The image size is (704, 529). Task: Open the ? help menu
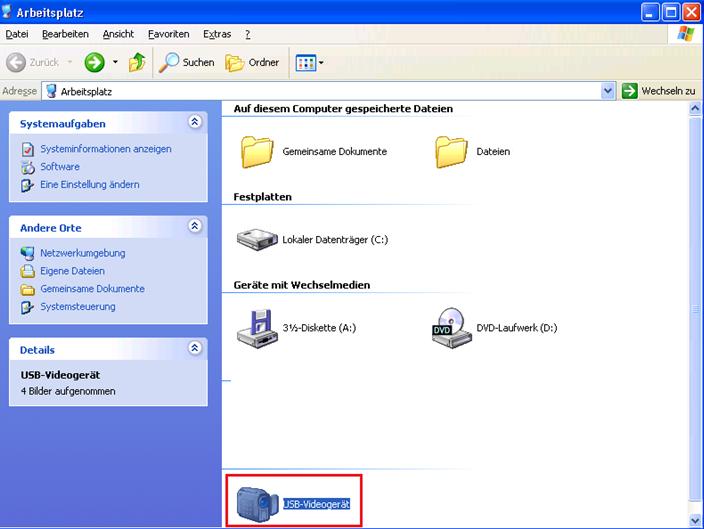coord(247,34)
